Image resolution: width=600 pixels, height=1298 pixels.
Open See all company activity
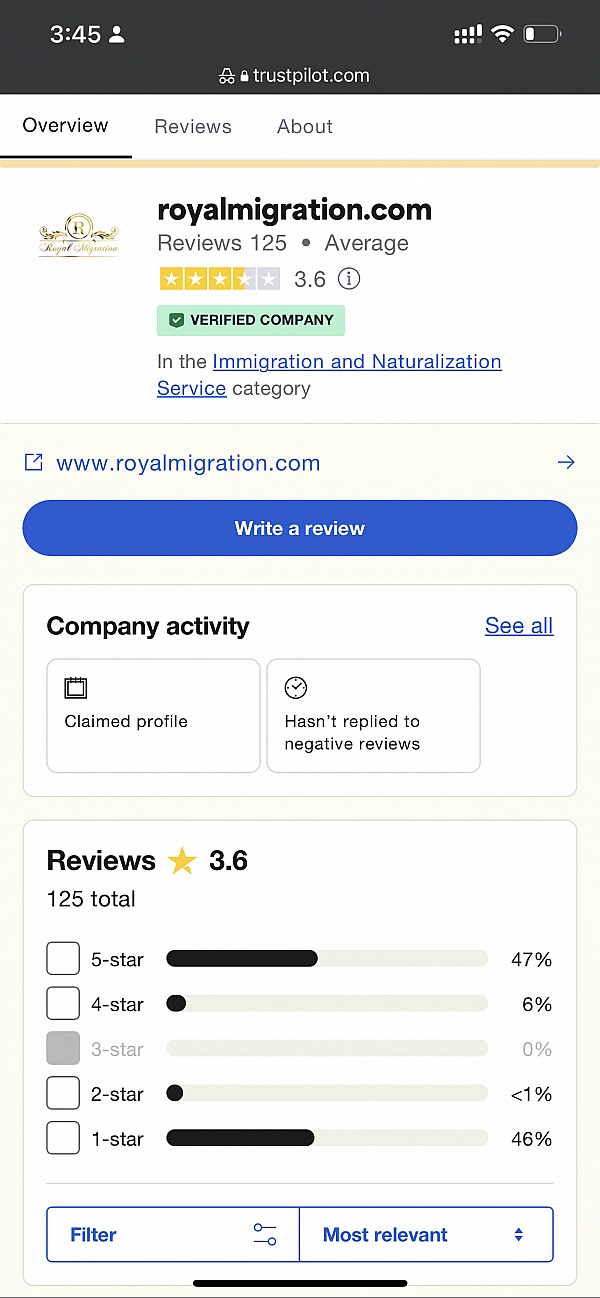(519, 626)
